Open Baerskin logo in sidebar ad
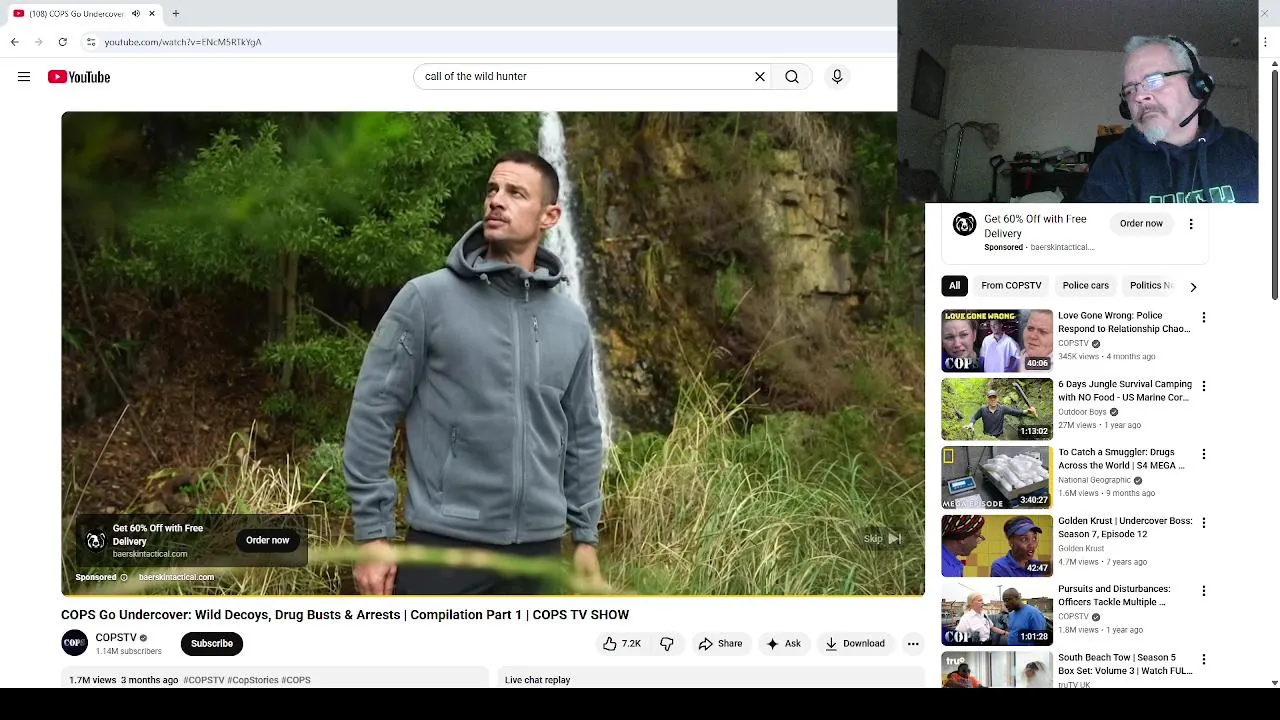The image size is (1280, 720). coord(964,224)
